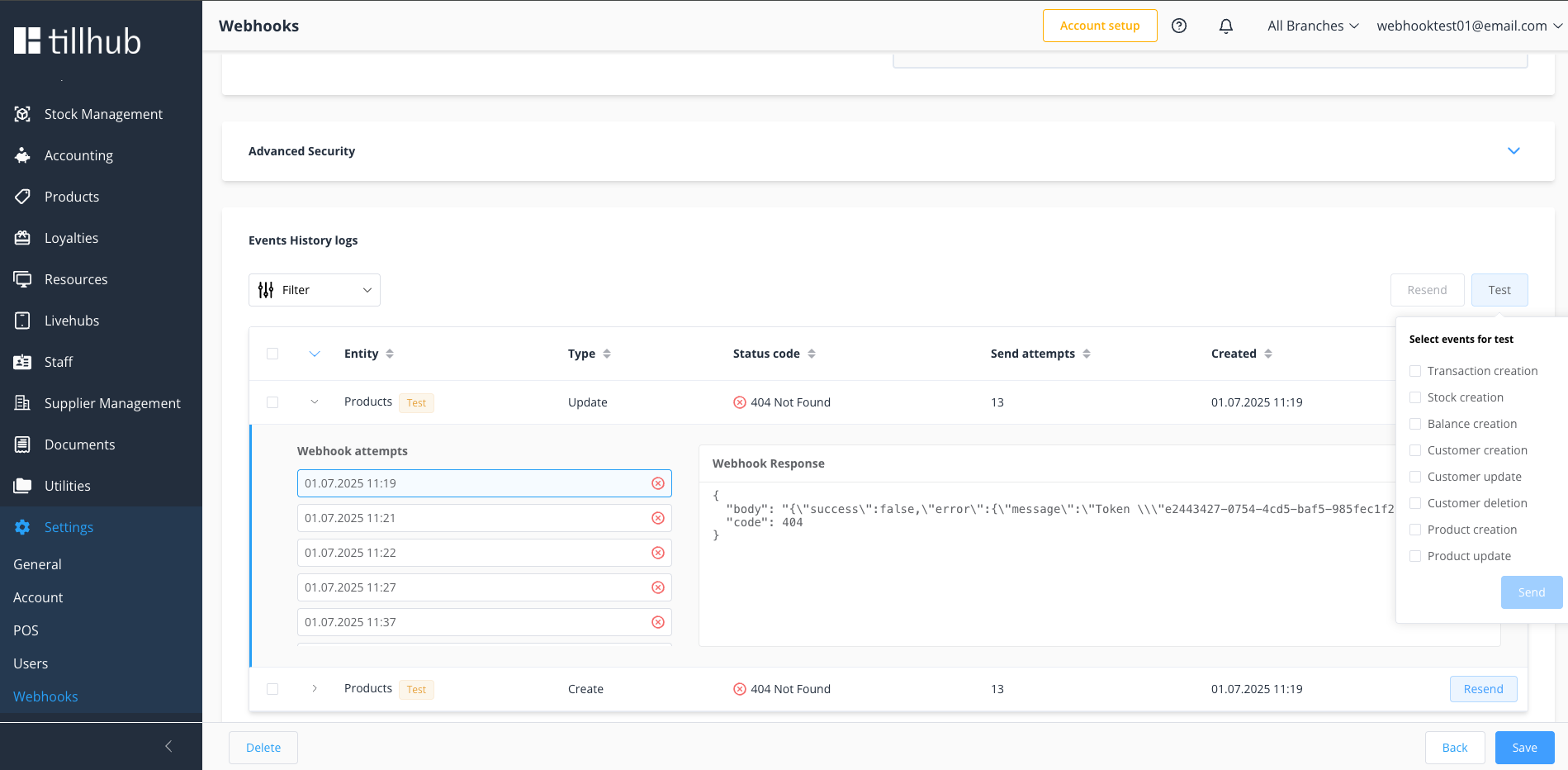Click error icon on 11:27 attempt

coord(658,587)
